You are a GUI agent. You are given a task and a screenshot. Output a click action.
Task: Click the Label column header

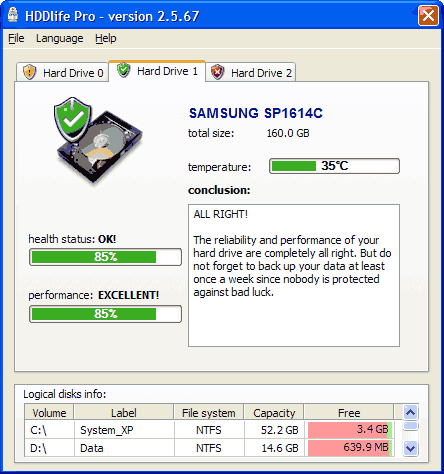point(124,413)
